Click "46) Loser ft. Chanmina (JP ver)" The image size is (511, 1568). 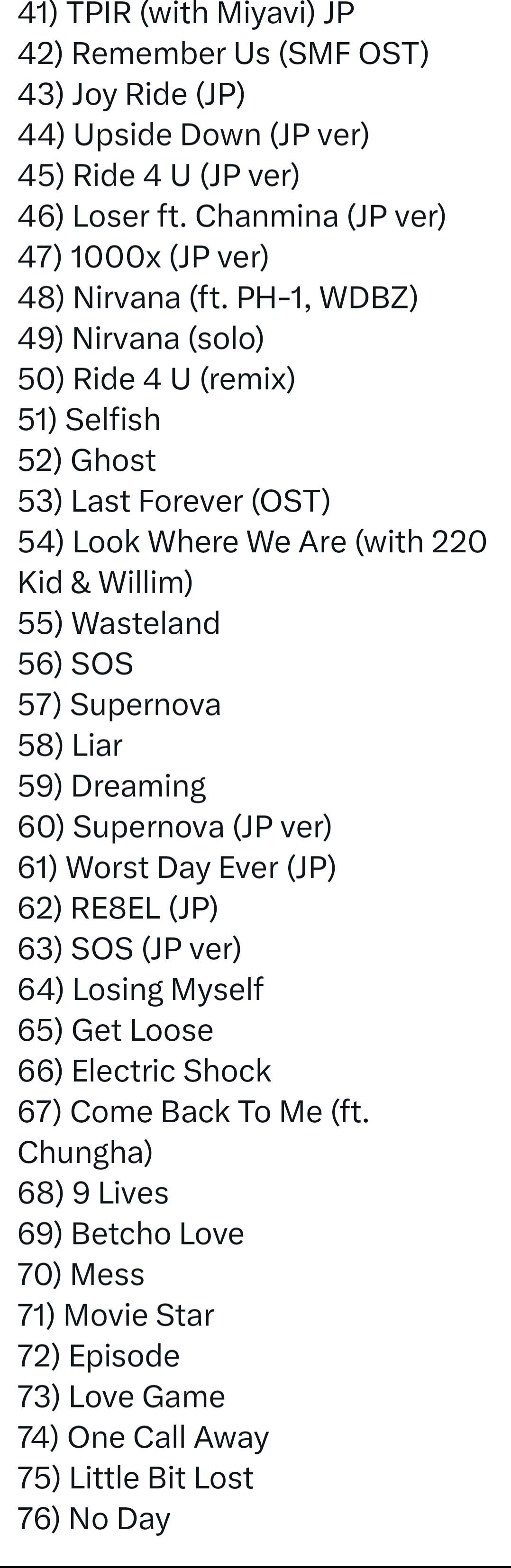(231, 216)
